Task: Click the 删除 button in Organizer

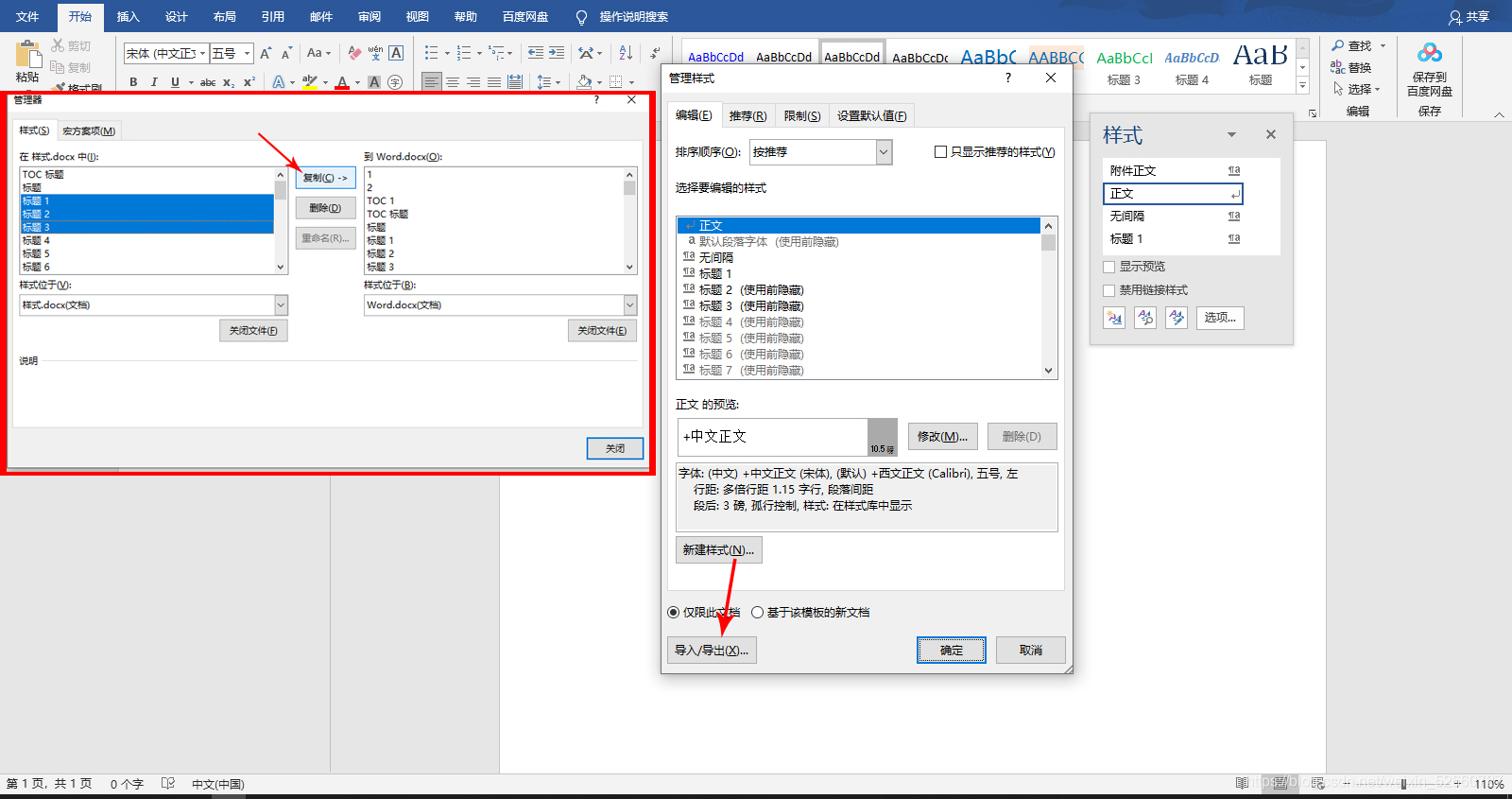Action: [x=325, y=208]
